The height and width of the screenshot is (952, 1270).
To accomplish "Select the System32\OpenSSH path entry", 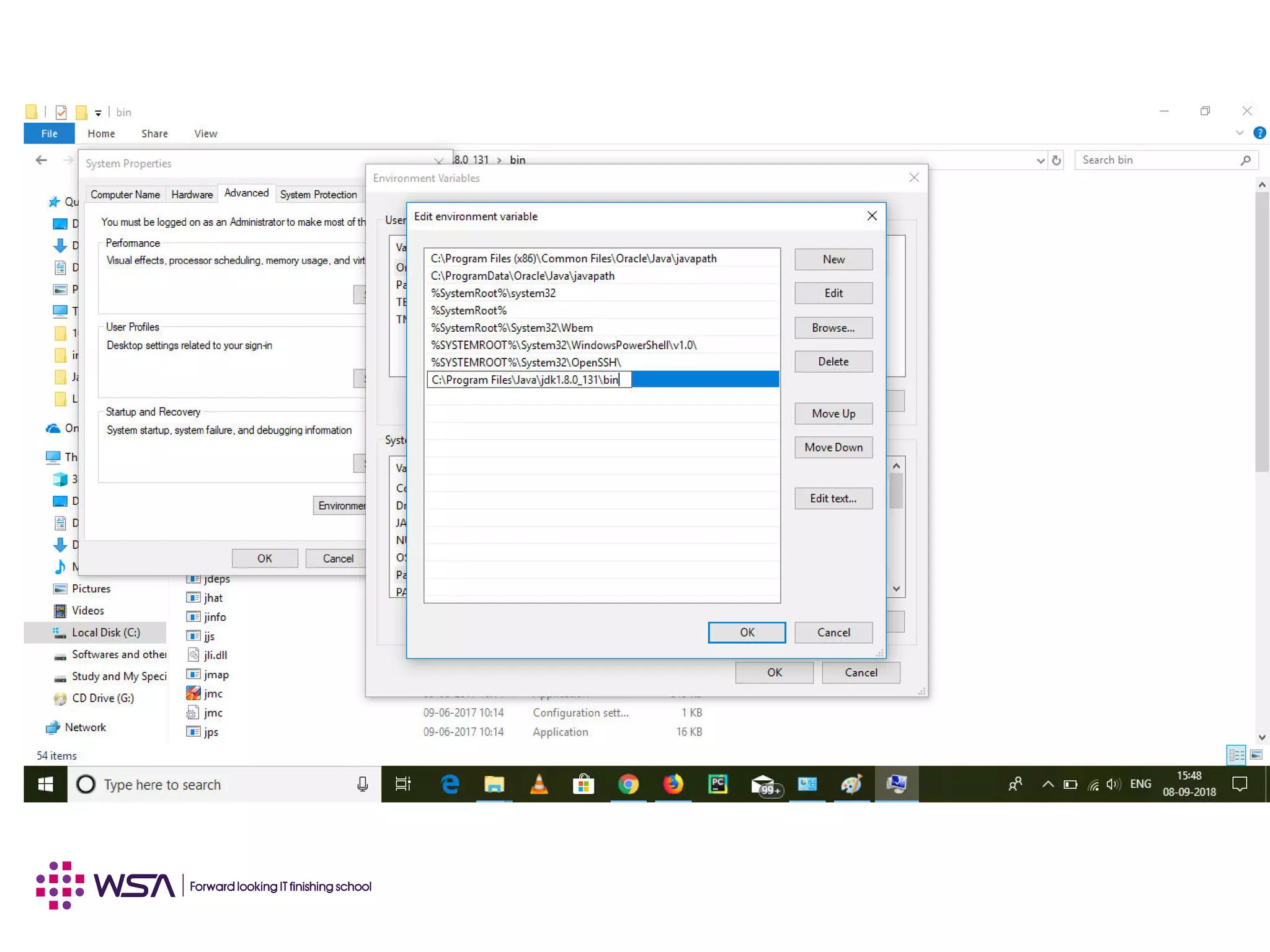I will (602, 363).
